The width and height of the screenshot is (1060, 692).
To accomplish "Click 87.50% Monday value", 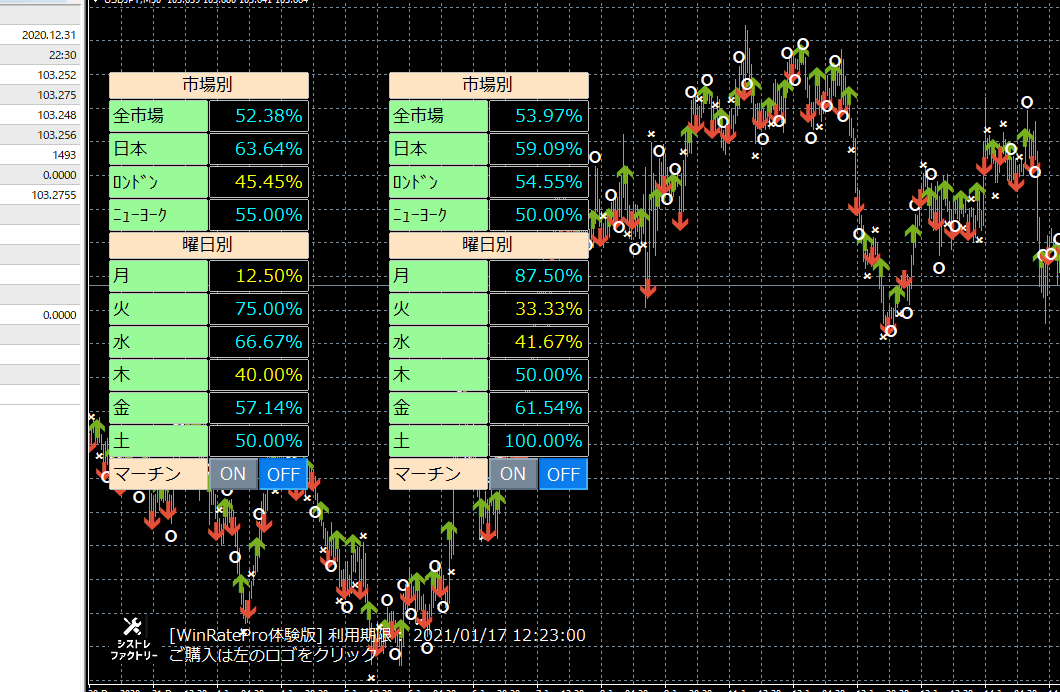I will 539,276.
